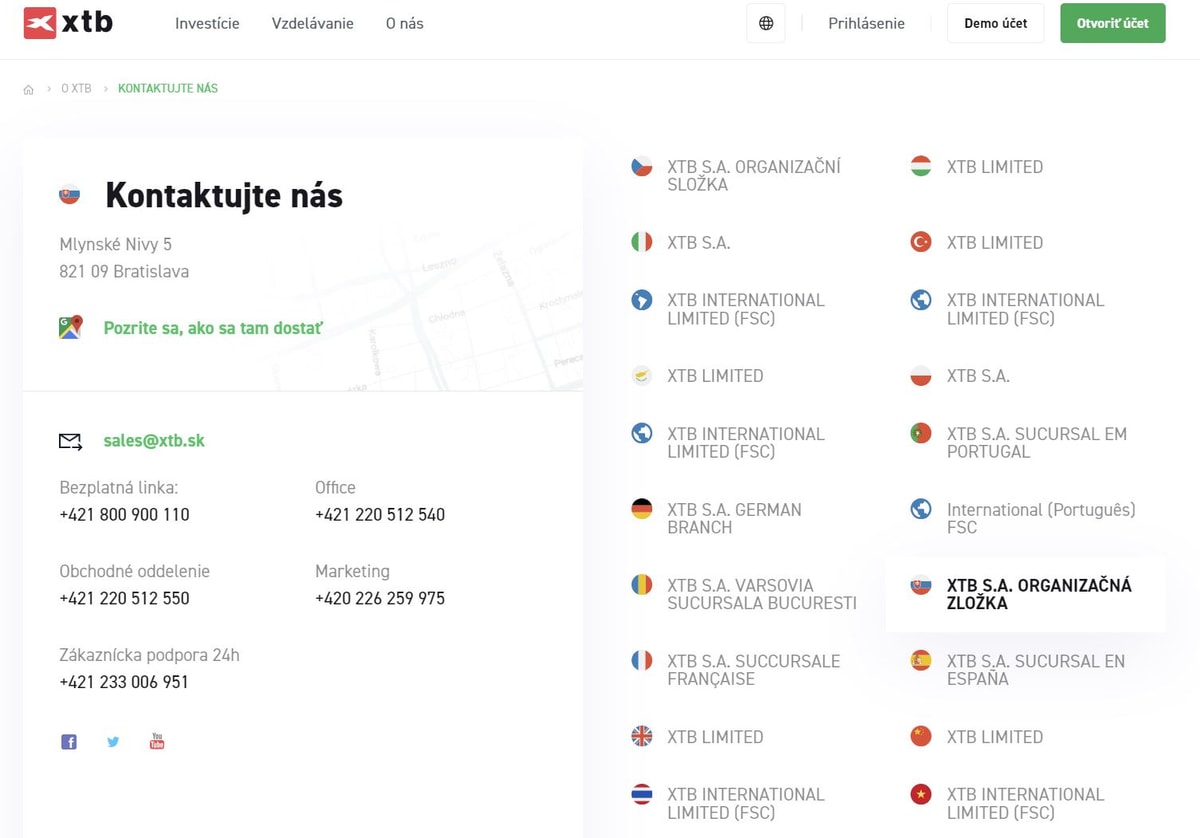Click the envelope email icon
The height and width of the screenshot is (838, 1200).
click(x=70, y=441)
